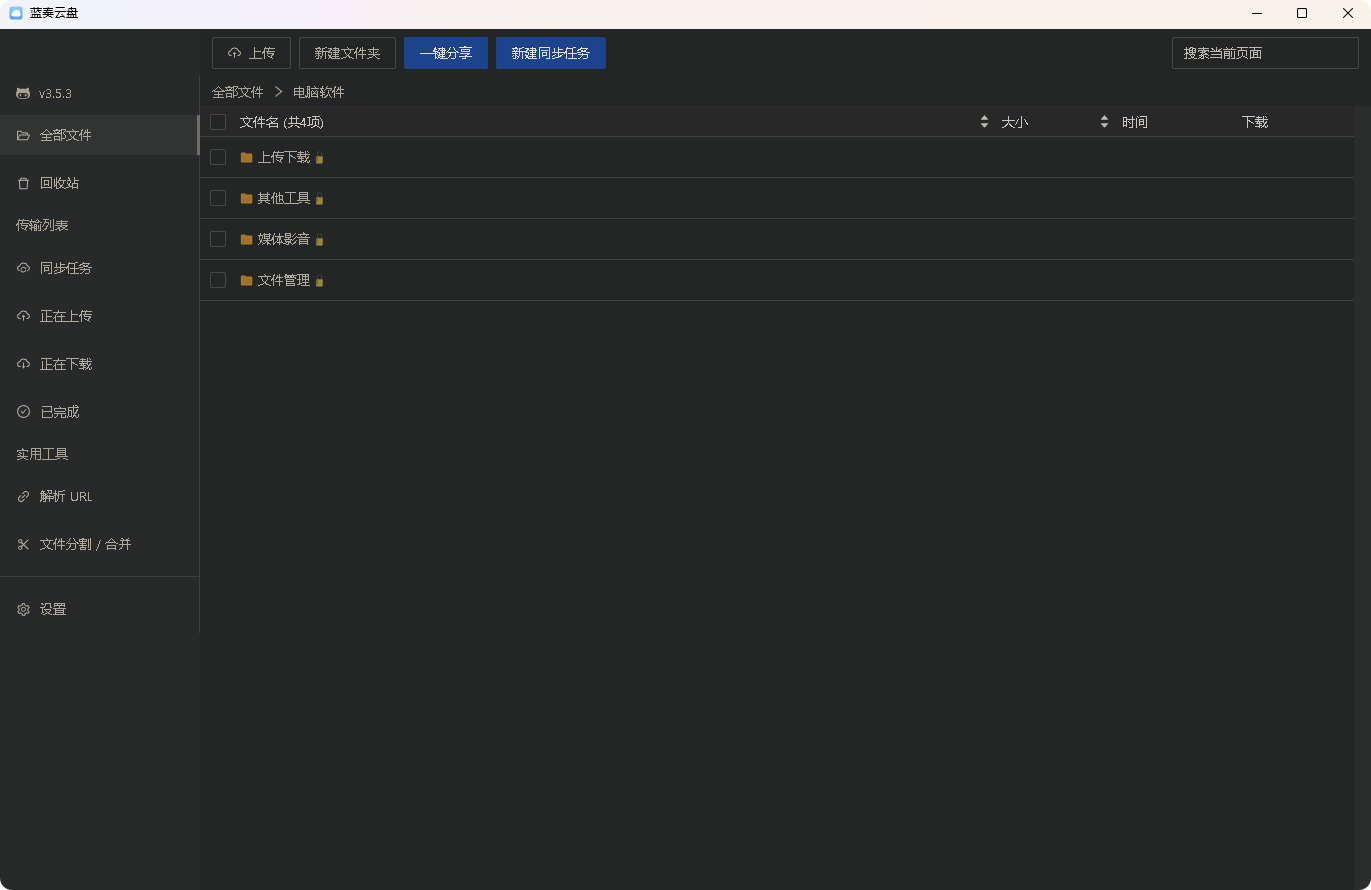1371x890 pixels.
Task: Open 回收站 in the sidebar
Action: pos(99,183)
